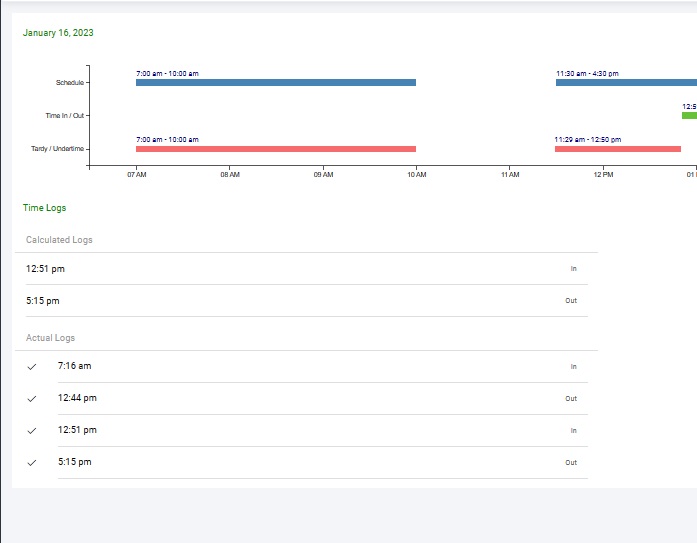Select the 12:51 pm entry under Calculated Logs
The image size is (697, 543).
(45, 269)
